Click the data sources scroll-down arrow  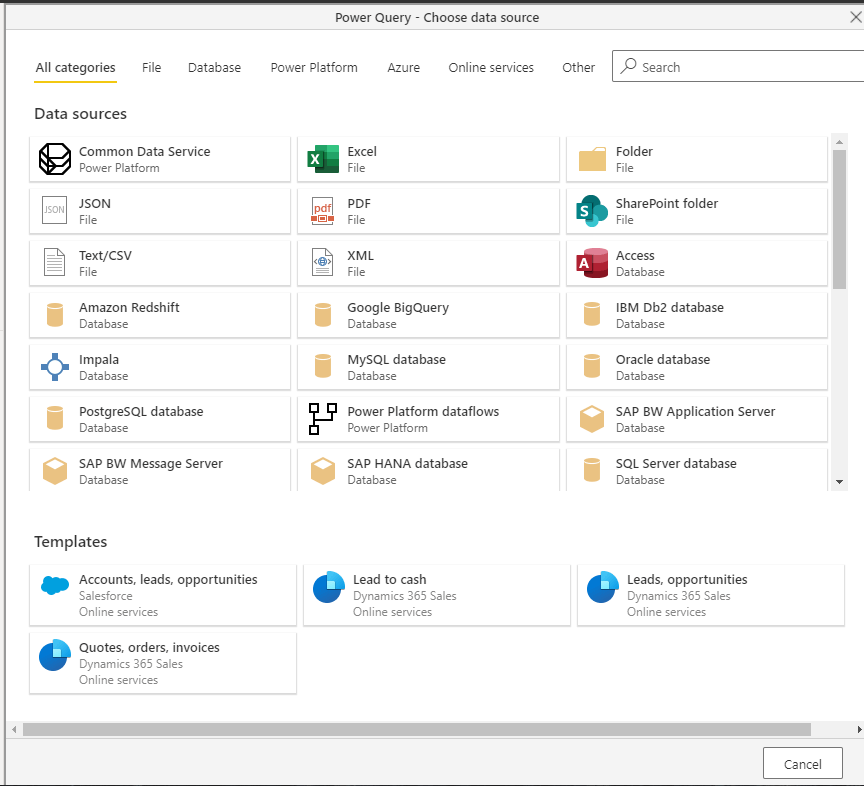tap(839, 482)
